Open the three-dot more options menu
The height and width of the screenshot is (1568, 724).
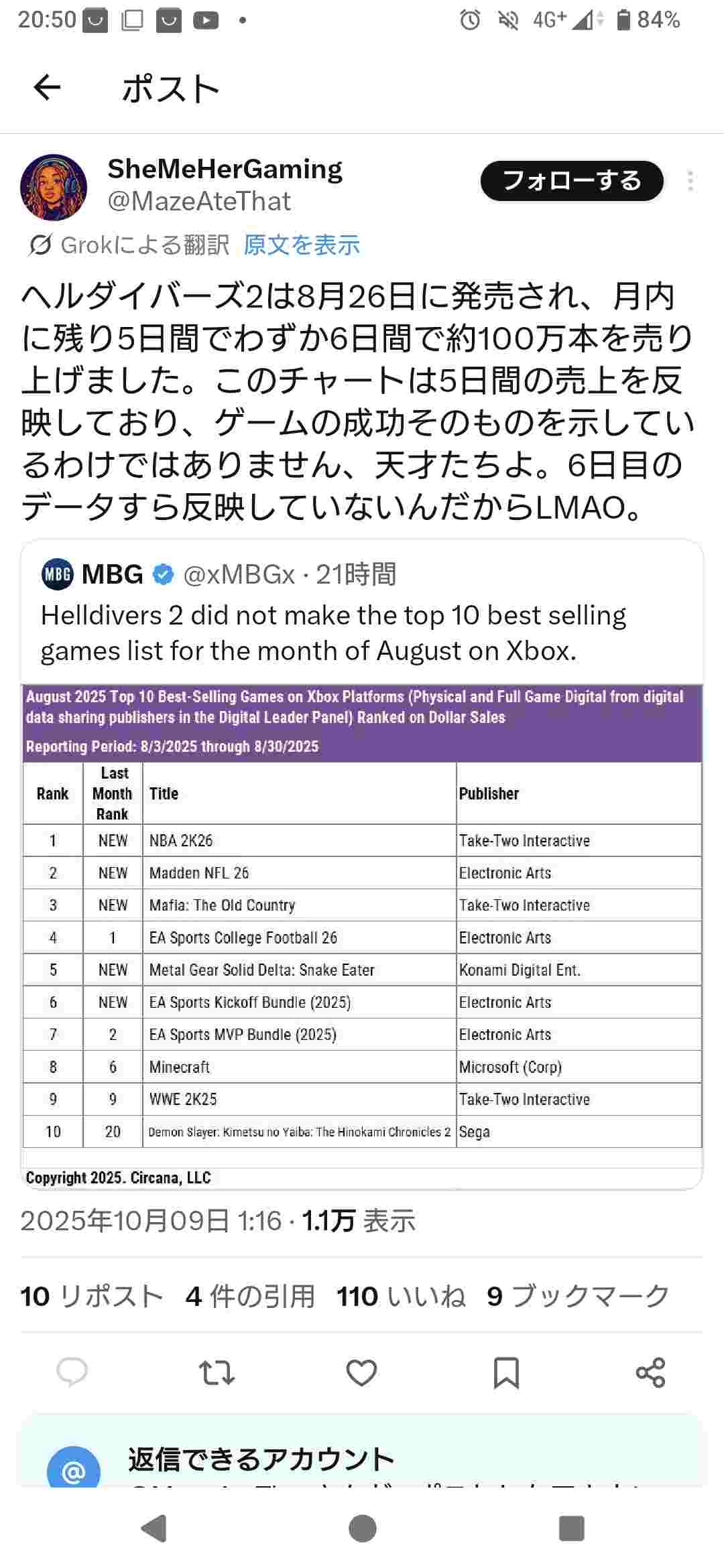pos(690,181)
